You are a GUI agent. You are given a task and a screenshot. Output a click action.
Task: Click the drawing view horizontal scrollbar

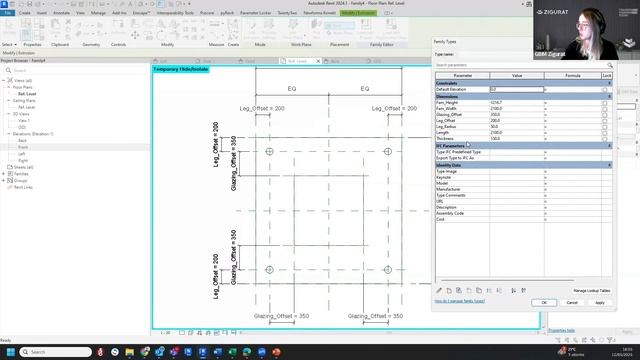click(x=388, y=333)
